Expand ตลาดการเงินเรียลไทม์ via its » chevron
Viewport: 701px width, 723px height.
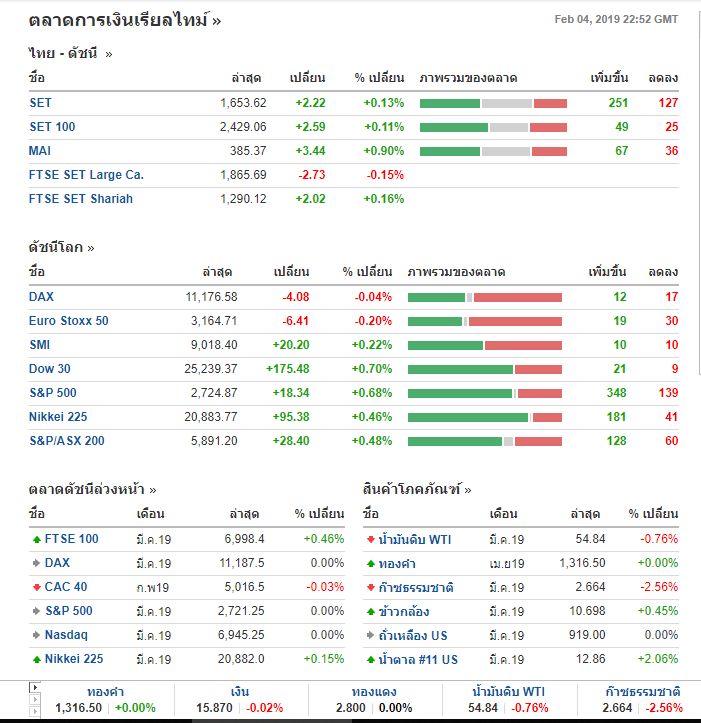(217, 21)
